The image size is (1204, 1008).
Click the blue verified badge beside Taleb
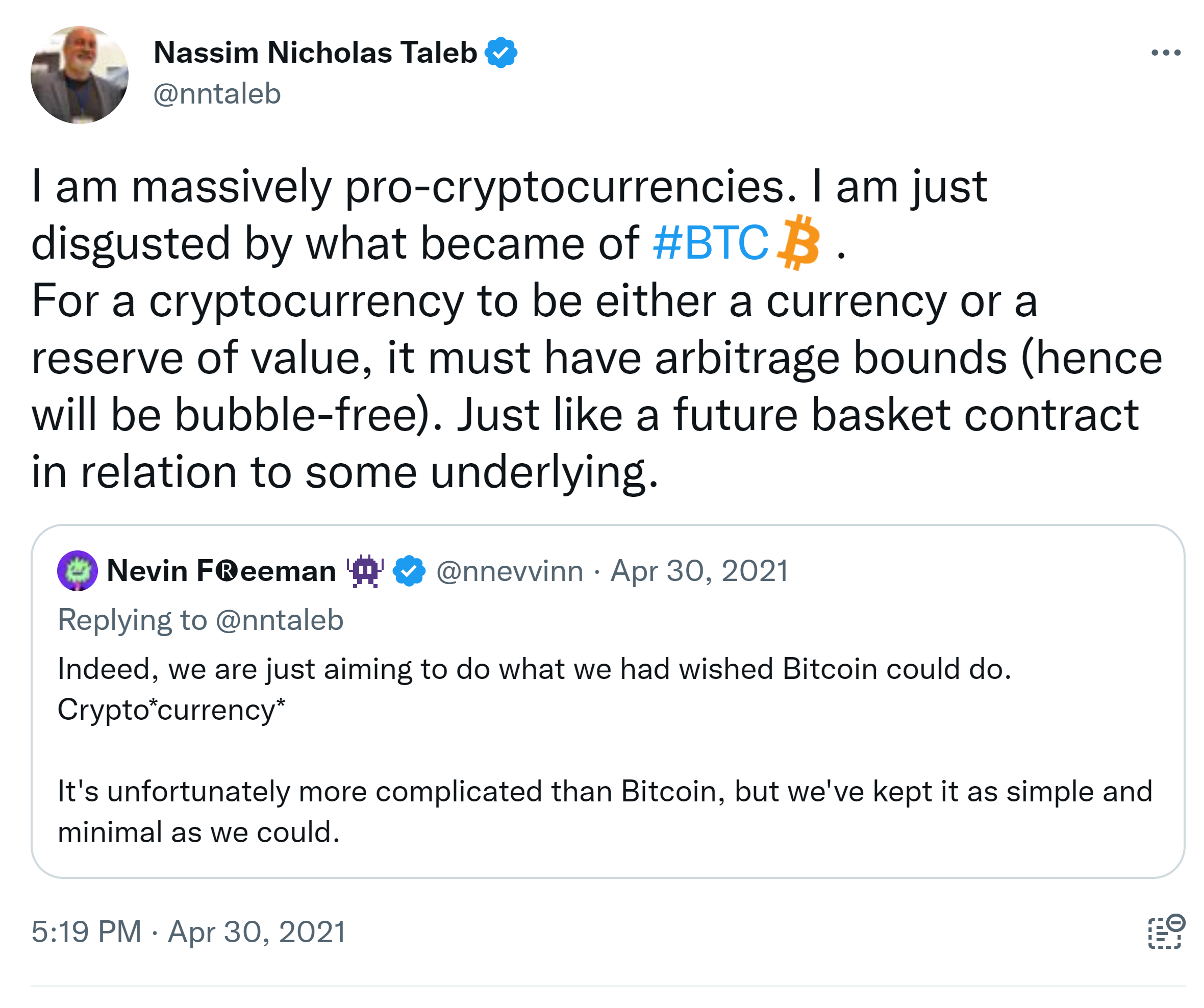coord(500,53)
